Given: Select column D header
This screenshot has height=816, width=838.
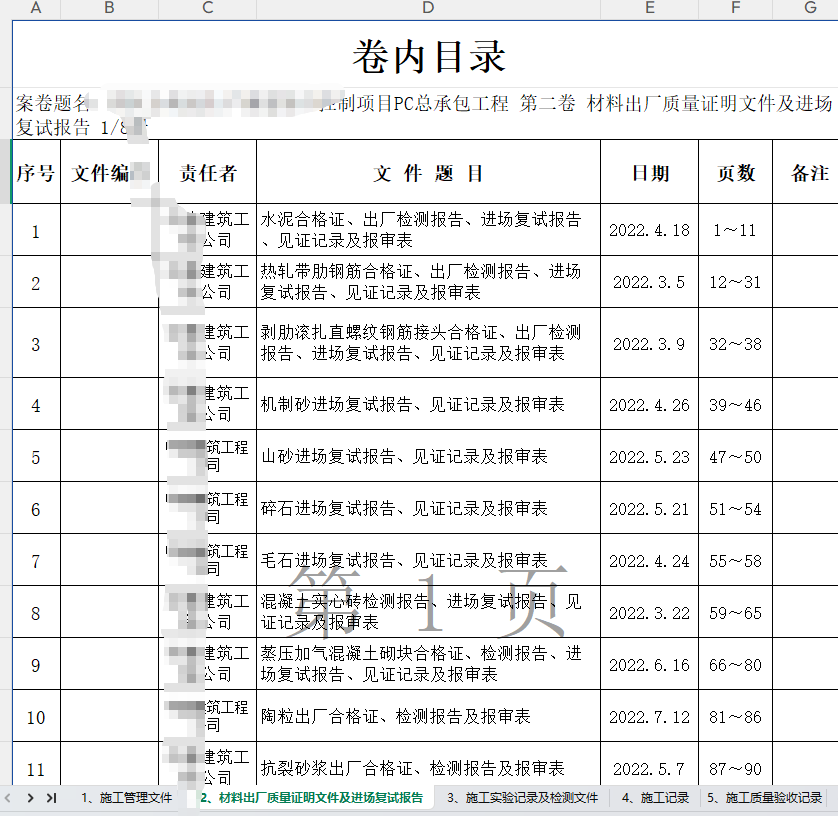Looking at the screenshot, I should (428, 9).
